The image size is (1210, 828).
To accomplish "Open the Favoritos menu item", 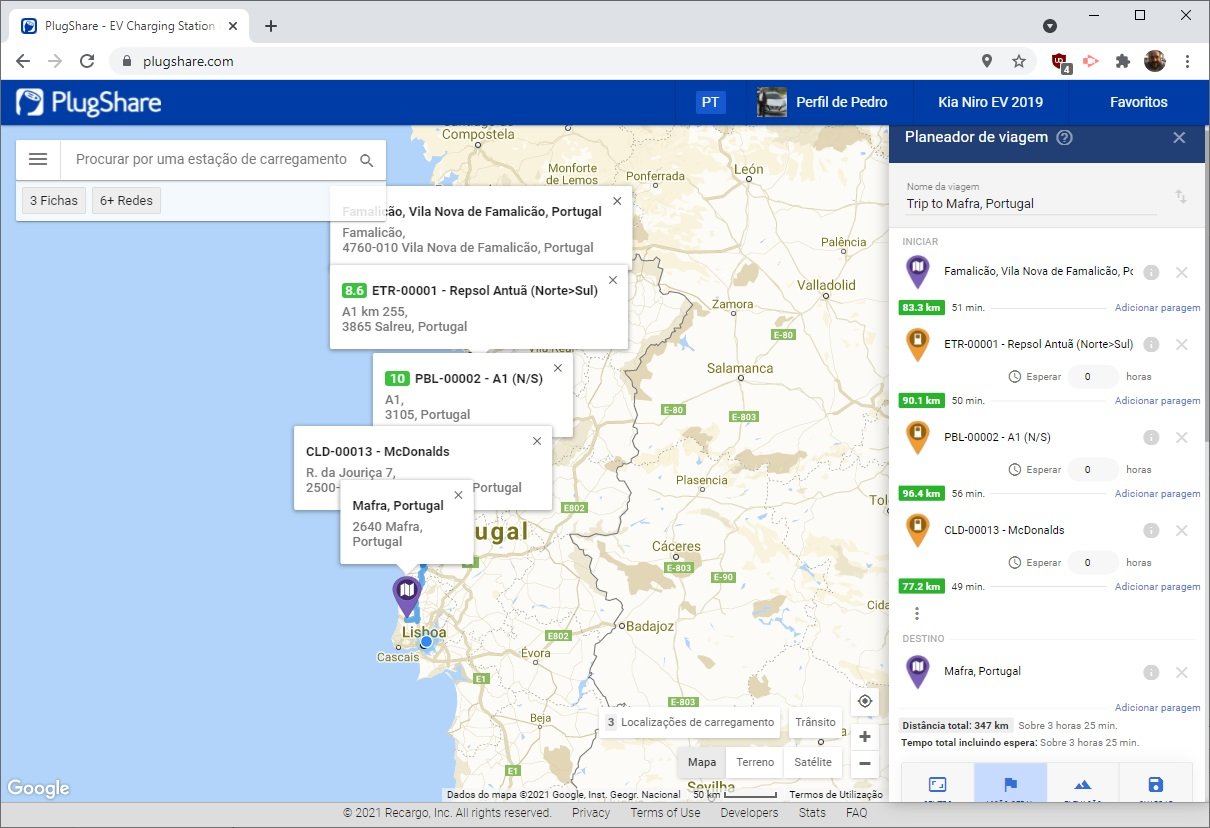I will (x=1138, y=102).
